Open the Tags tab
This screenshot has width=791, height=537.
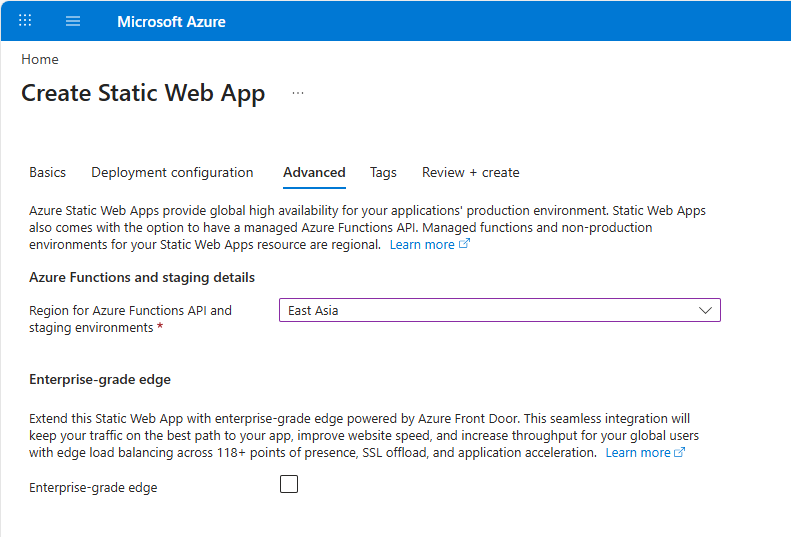pos(383,173)
